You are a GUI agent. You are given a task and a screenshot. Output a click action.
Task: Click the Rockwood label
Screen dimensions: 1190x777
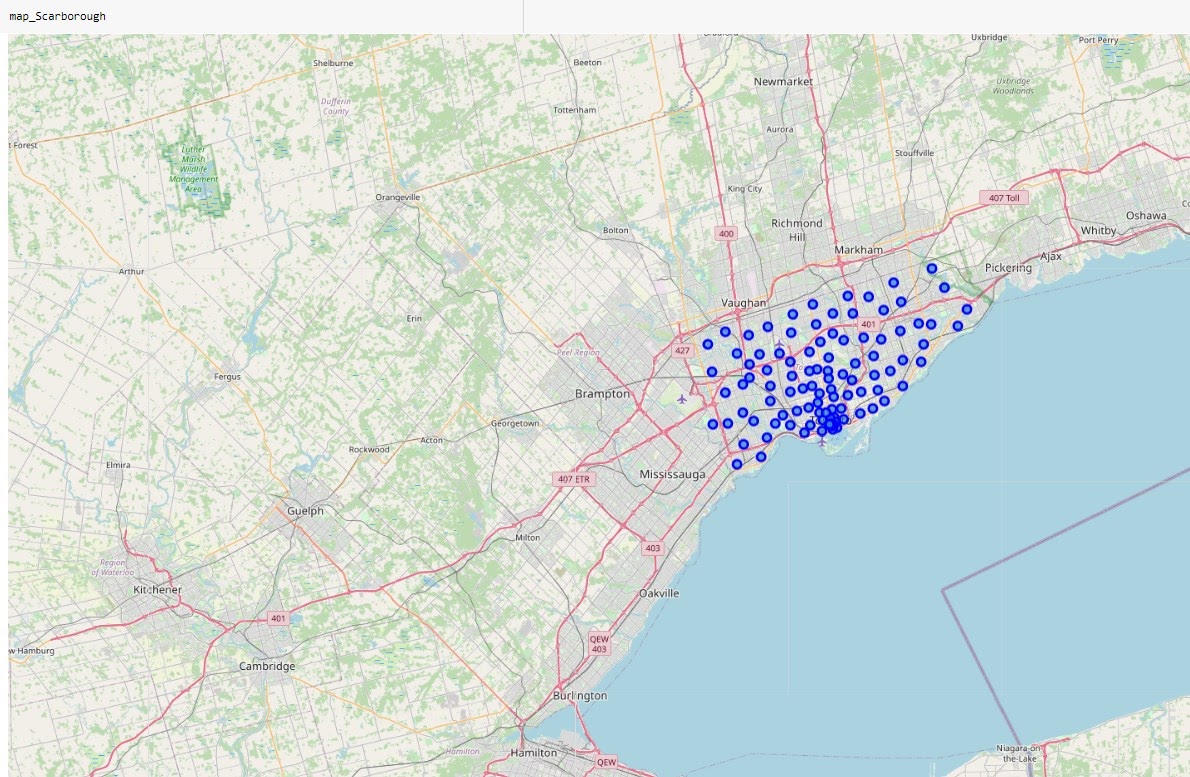369,449
